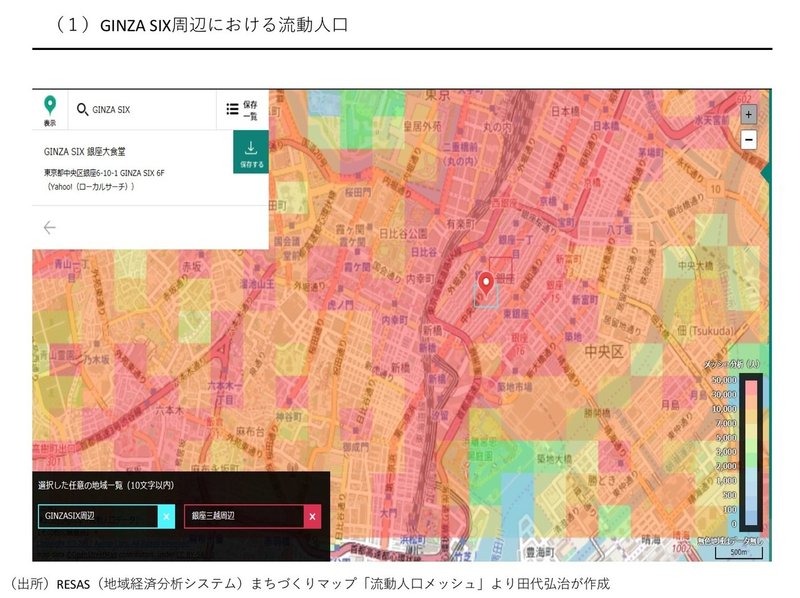Click the 皇居外苑 map label

[x=422, y=127]
